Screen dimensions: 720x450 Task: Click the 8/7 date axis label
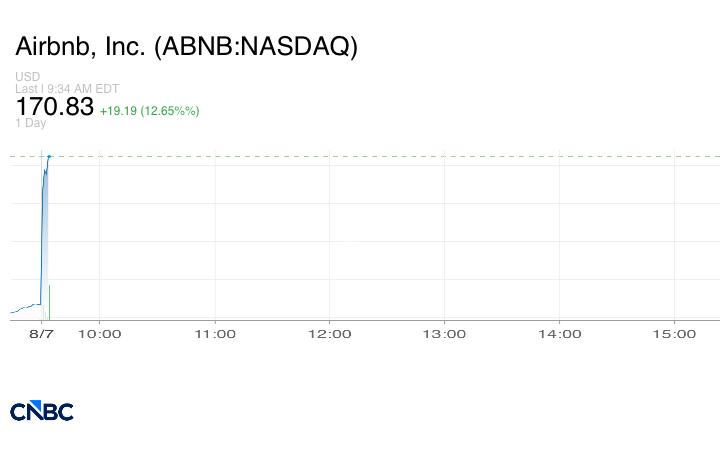tap(41, 334)
